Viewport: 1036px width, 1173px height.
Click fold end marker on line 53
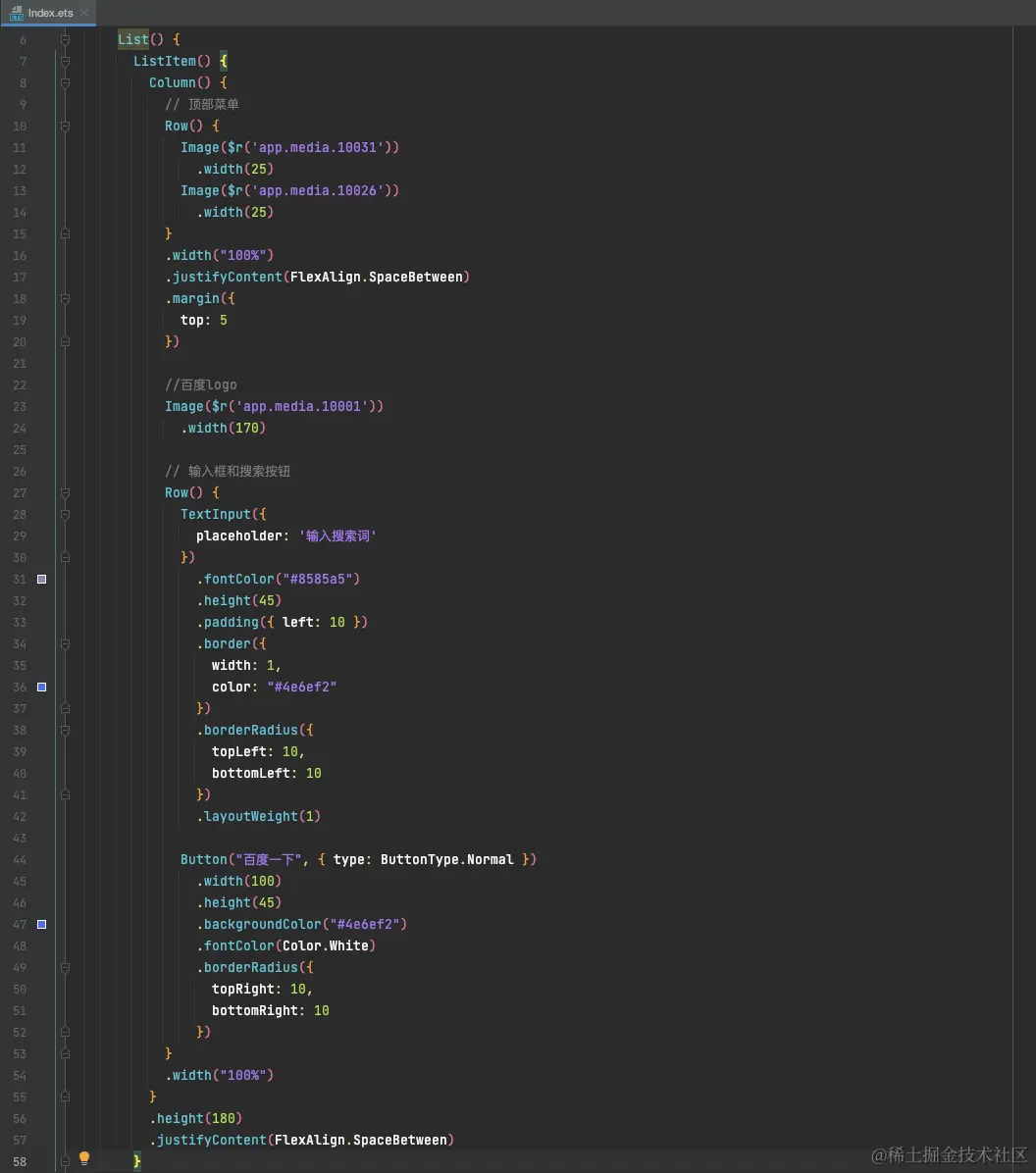pyautogui.click(x=65, y=1054)
